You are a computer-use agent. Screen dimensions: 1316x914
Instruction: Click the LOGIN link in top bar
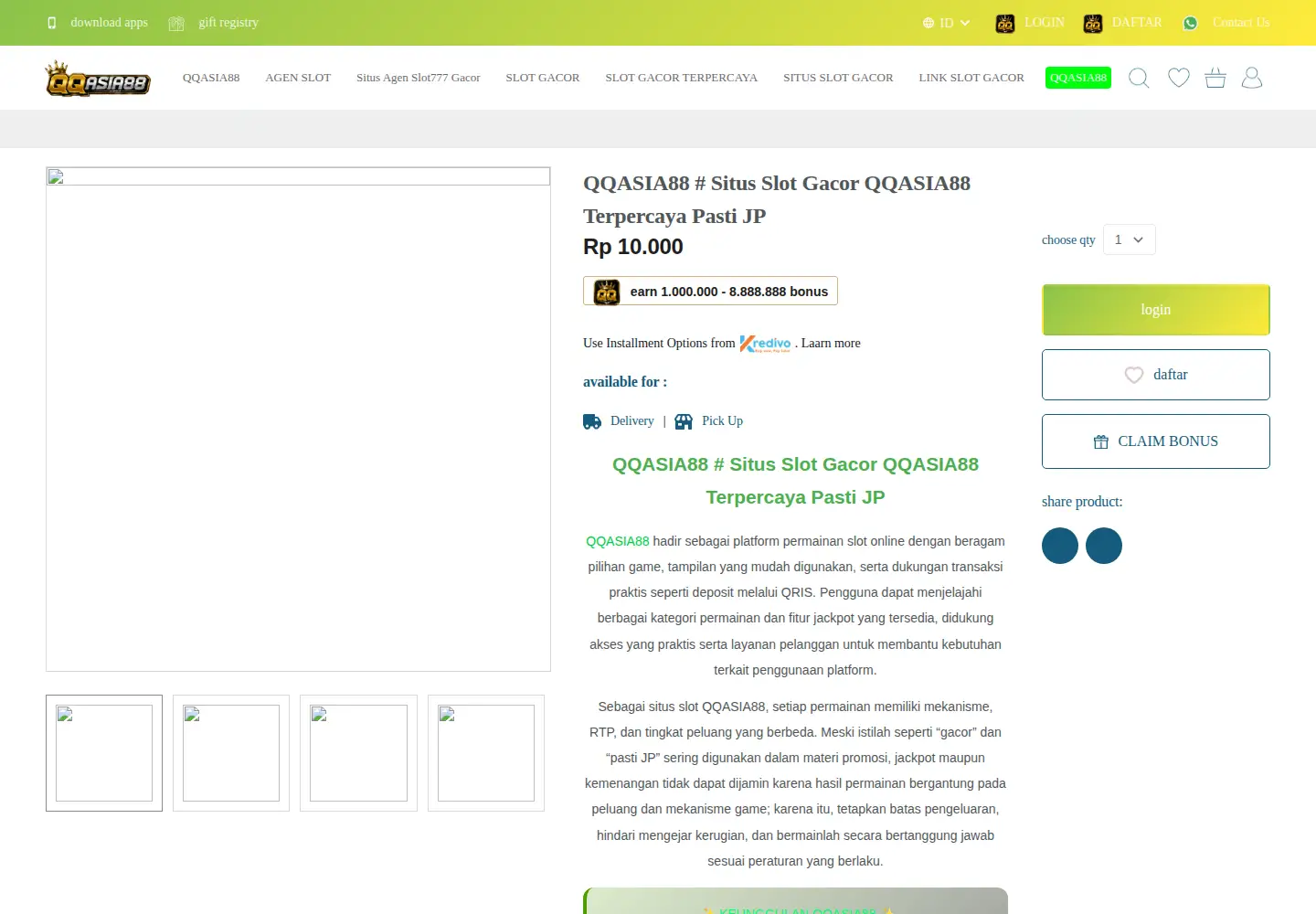pos(1045,23)
